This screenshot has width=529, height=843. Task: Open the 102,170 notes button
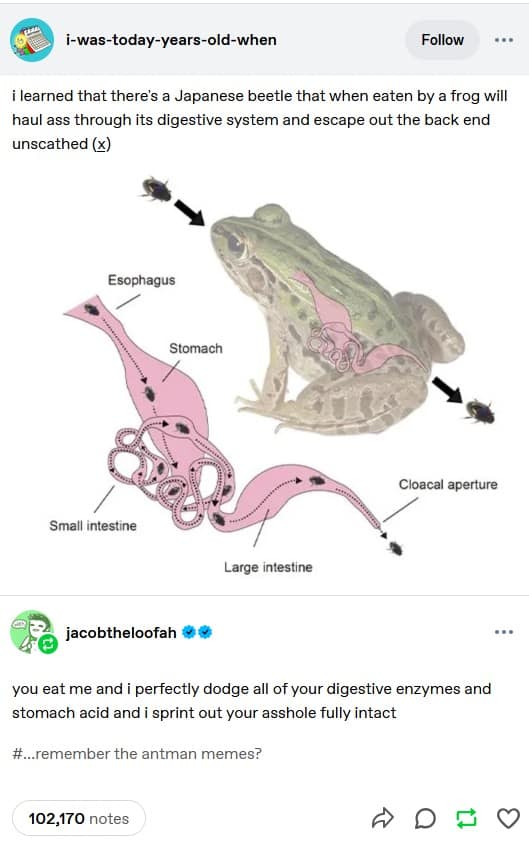click(x=78, y=818)
